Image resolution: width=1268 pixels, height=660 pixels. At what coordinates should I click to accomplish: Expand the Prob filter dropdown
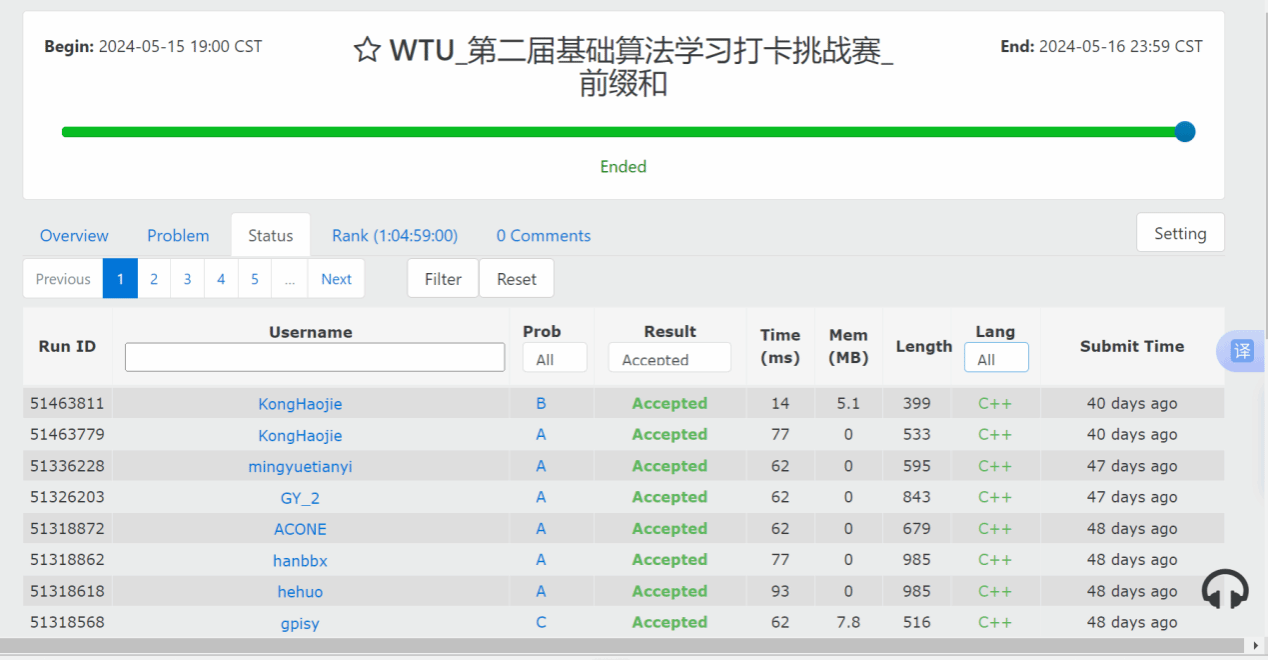(x=554, y=359)
